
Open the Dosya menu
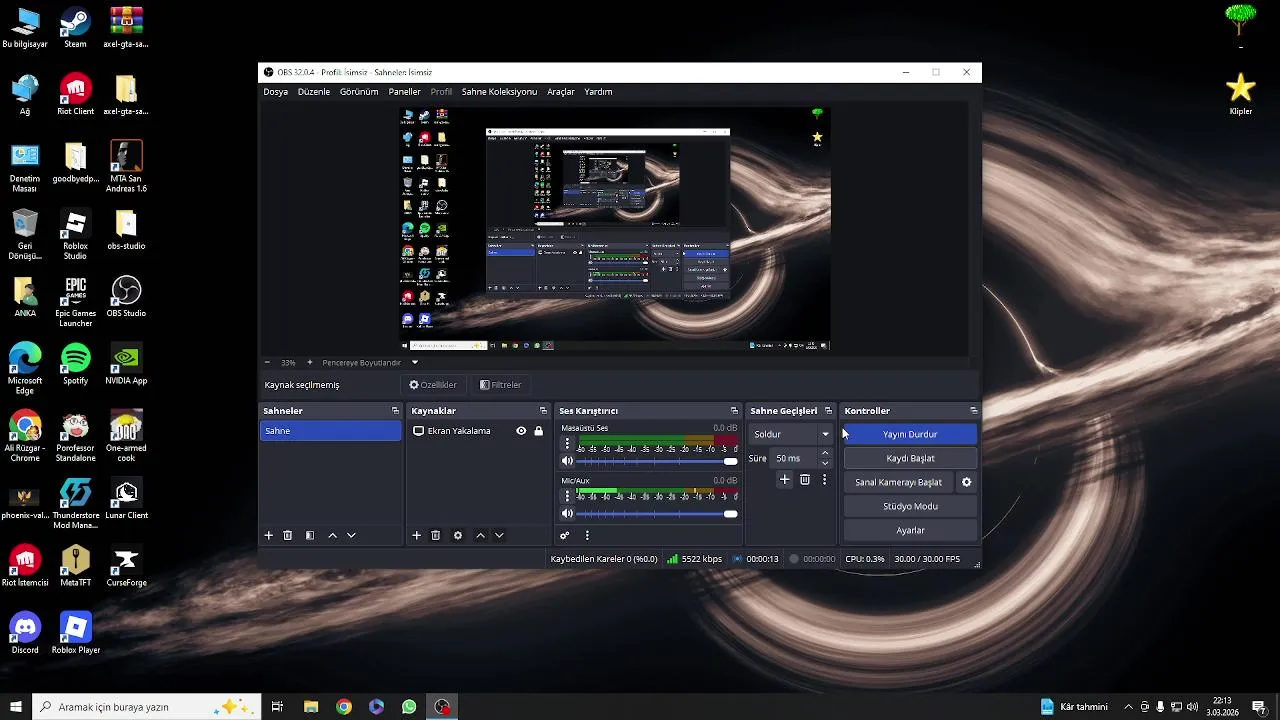[x=276, y=92]
